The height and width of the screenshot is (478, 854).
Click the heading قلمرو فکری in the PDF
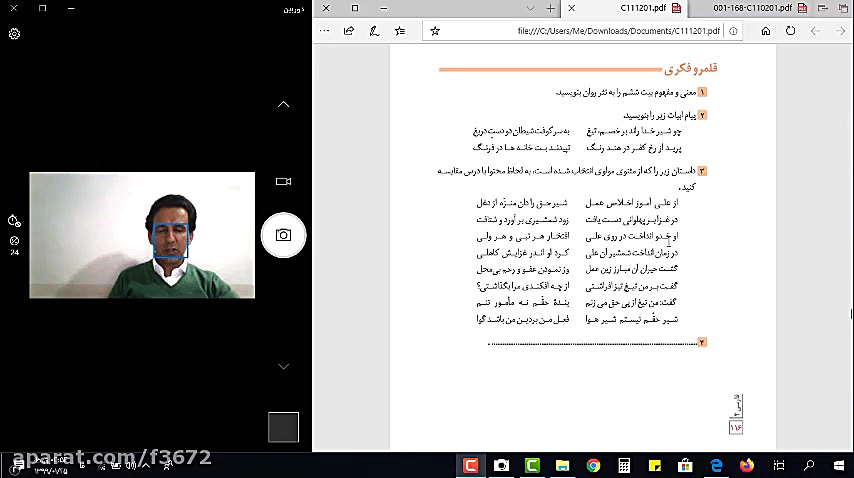[x=691, y=69]
